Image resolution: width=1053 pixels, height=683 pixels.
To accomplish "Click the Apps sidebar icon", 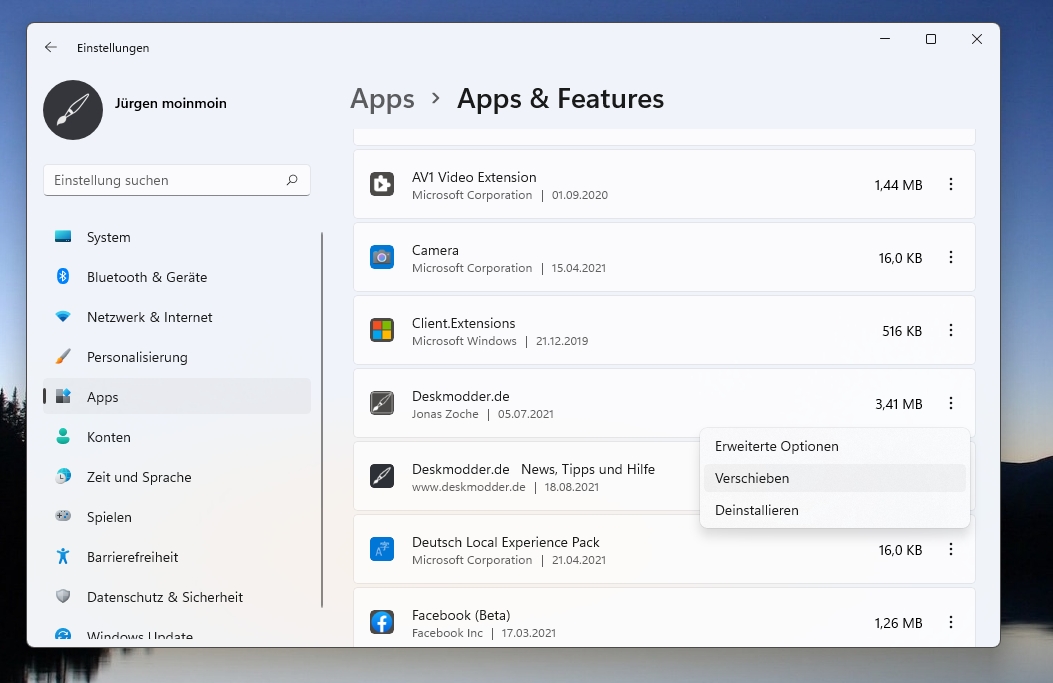I will tap(63, 396).
